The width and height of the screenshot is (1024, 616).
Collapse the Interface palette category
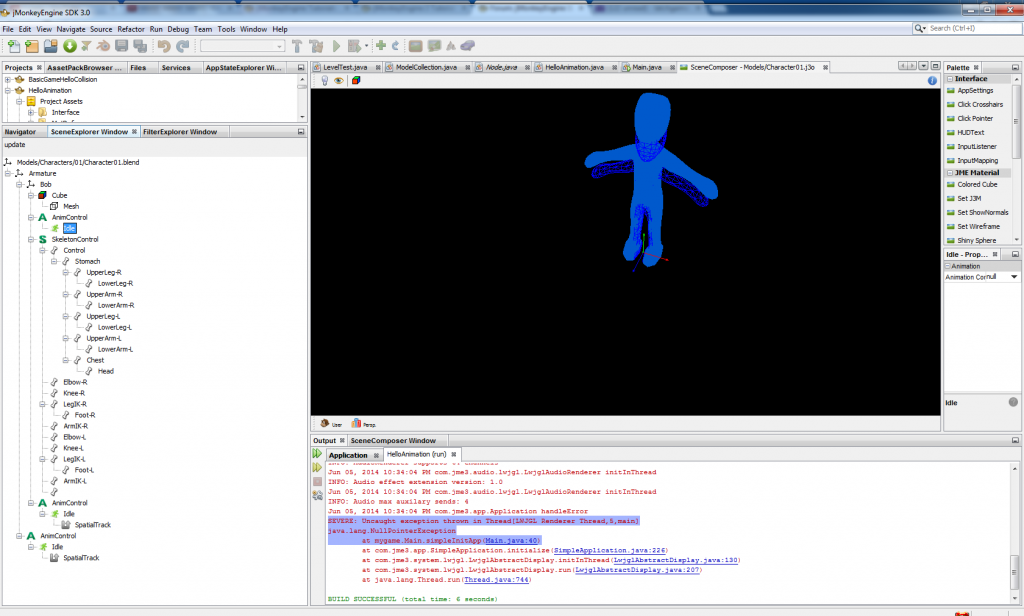(950, 78)
